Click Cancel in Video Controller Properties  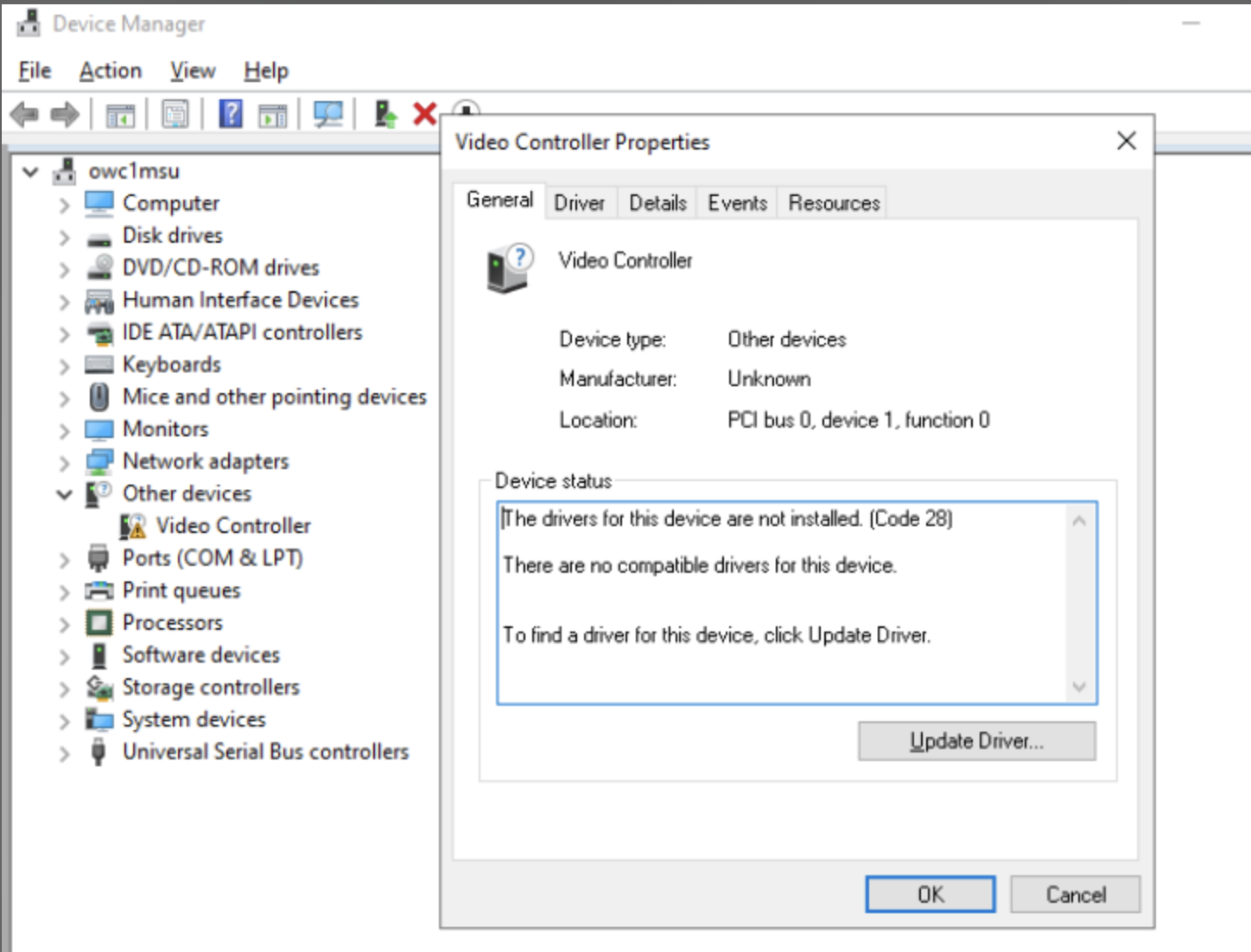point(1076,894)
